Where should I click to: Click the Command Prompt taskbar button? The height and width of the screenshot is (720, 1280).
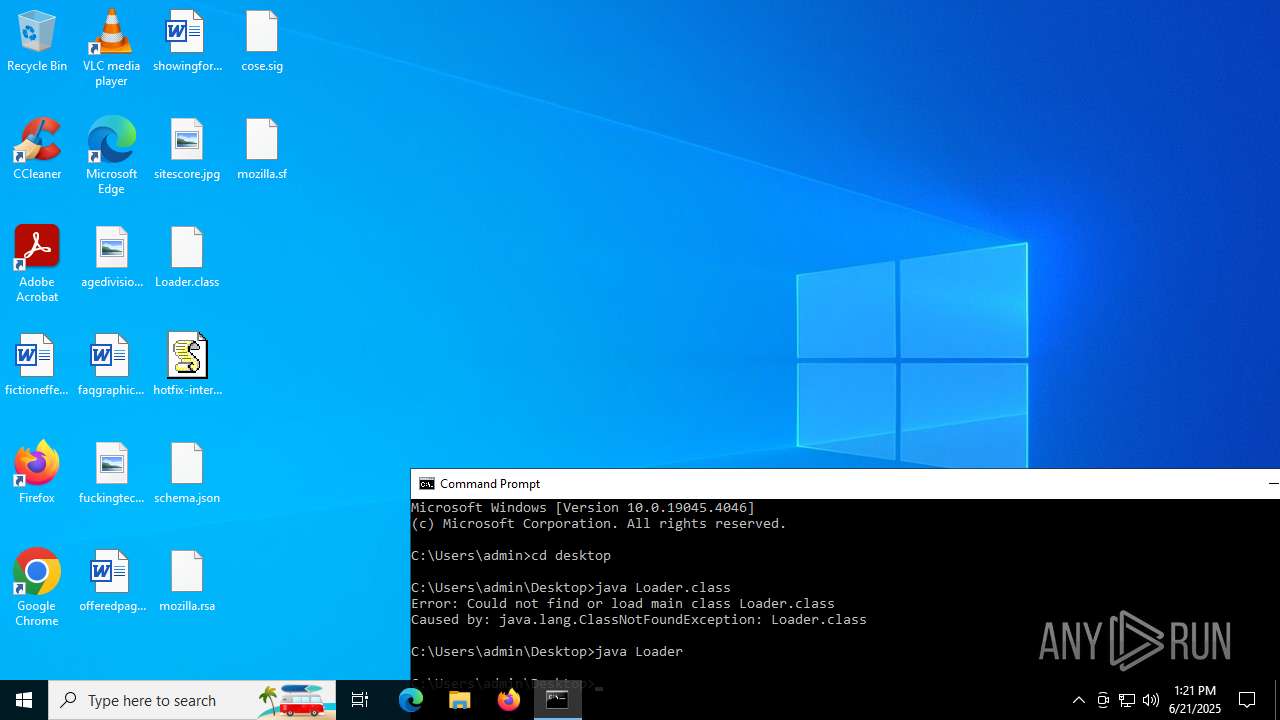click(557, 700)
